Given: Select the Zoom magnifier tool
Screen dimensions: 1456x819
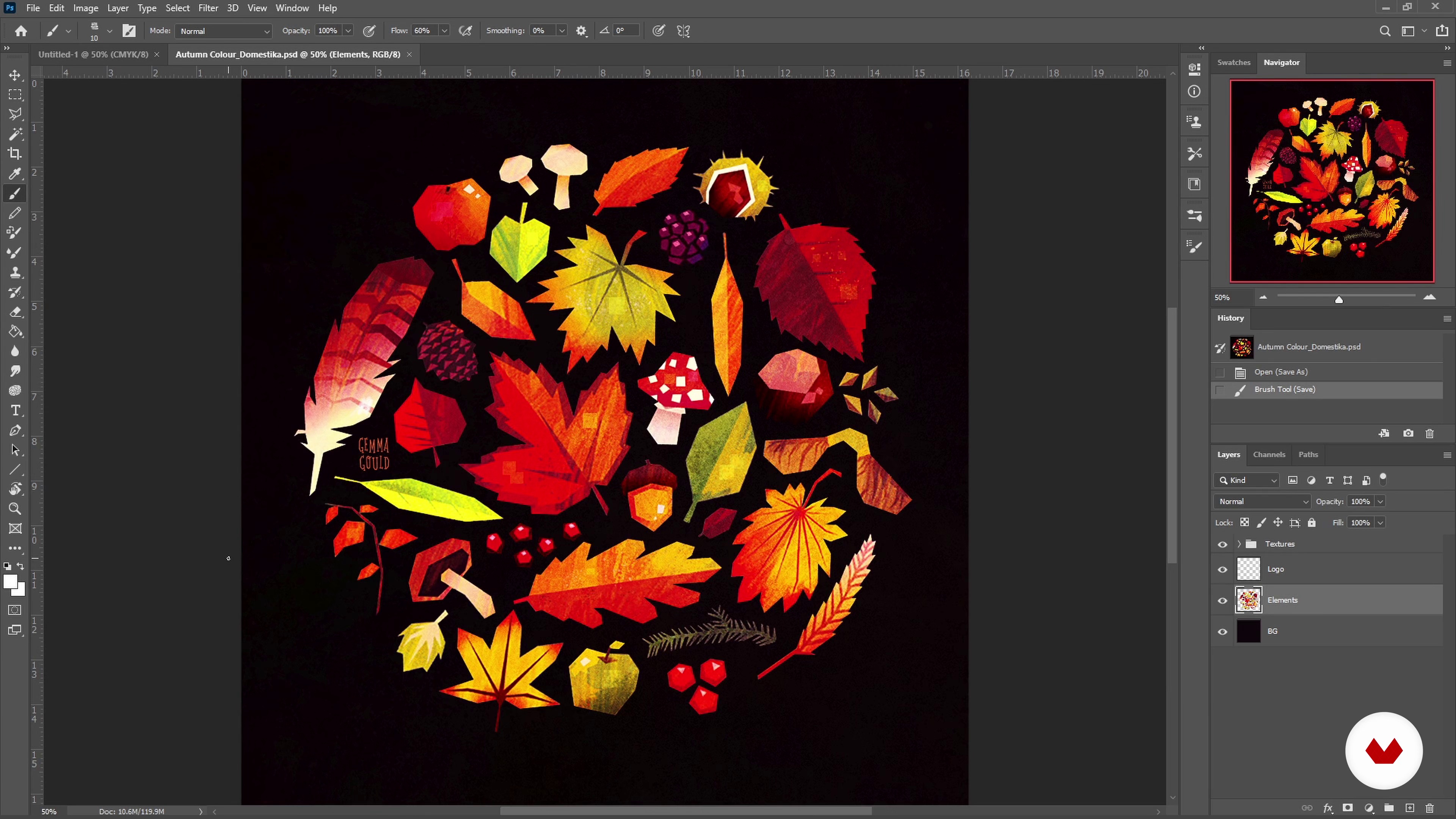Looking at the screenshot, I should click(15, 509).
